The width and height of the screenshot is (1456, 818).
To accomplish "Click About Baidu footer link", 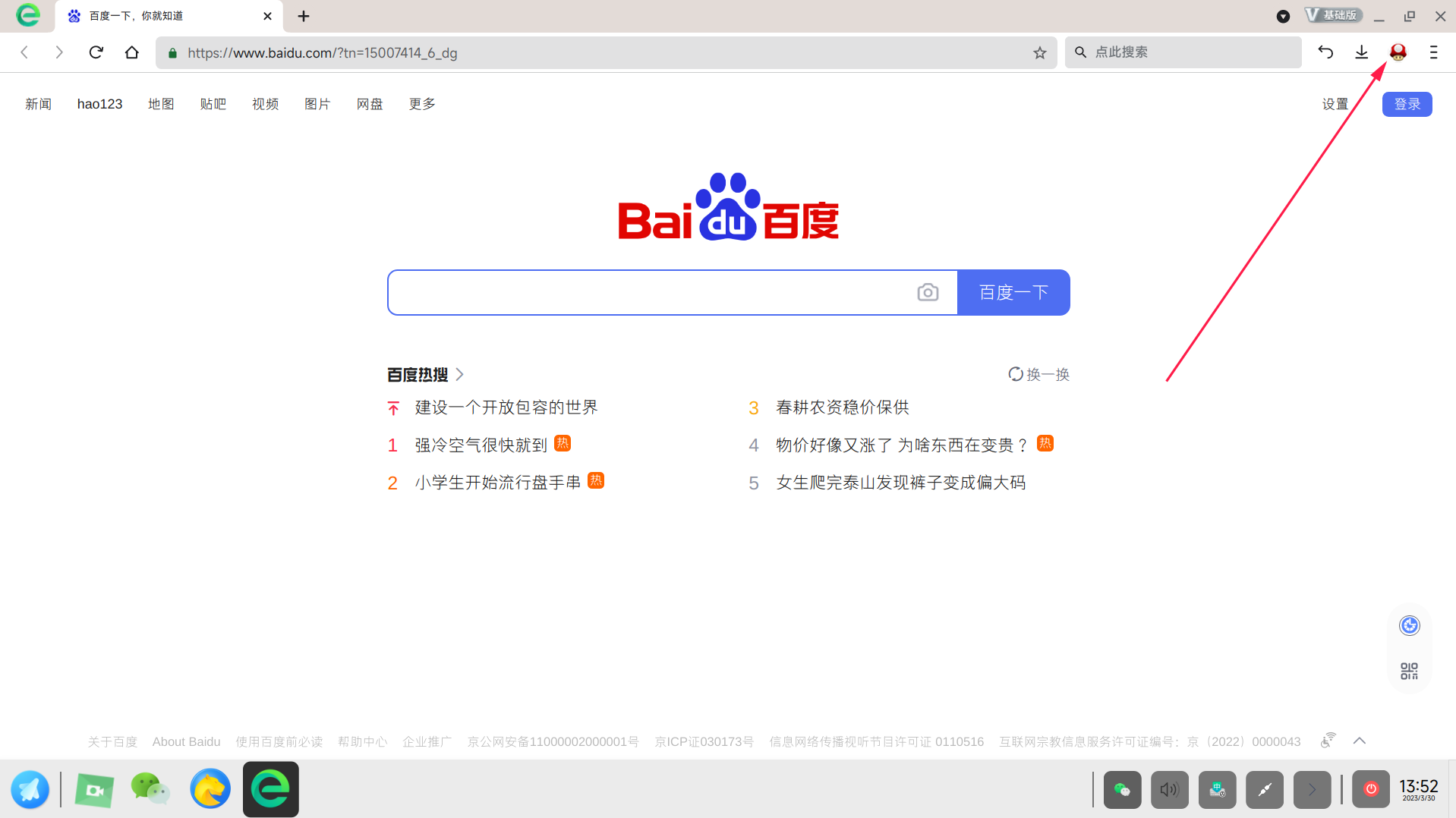I will 186,741.
